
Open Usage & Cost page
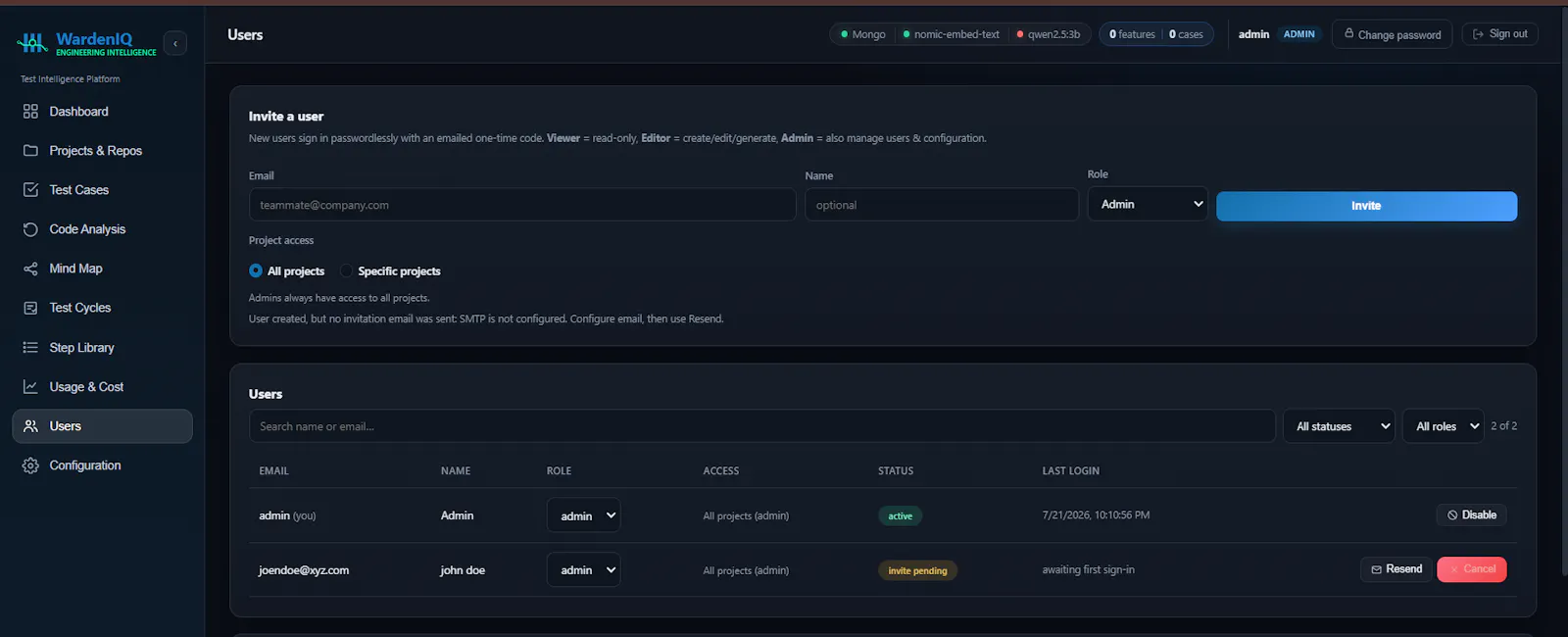102,387
